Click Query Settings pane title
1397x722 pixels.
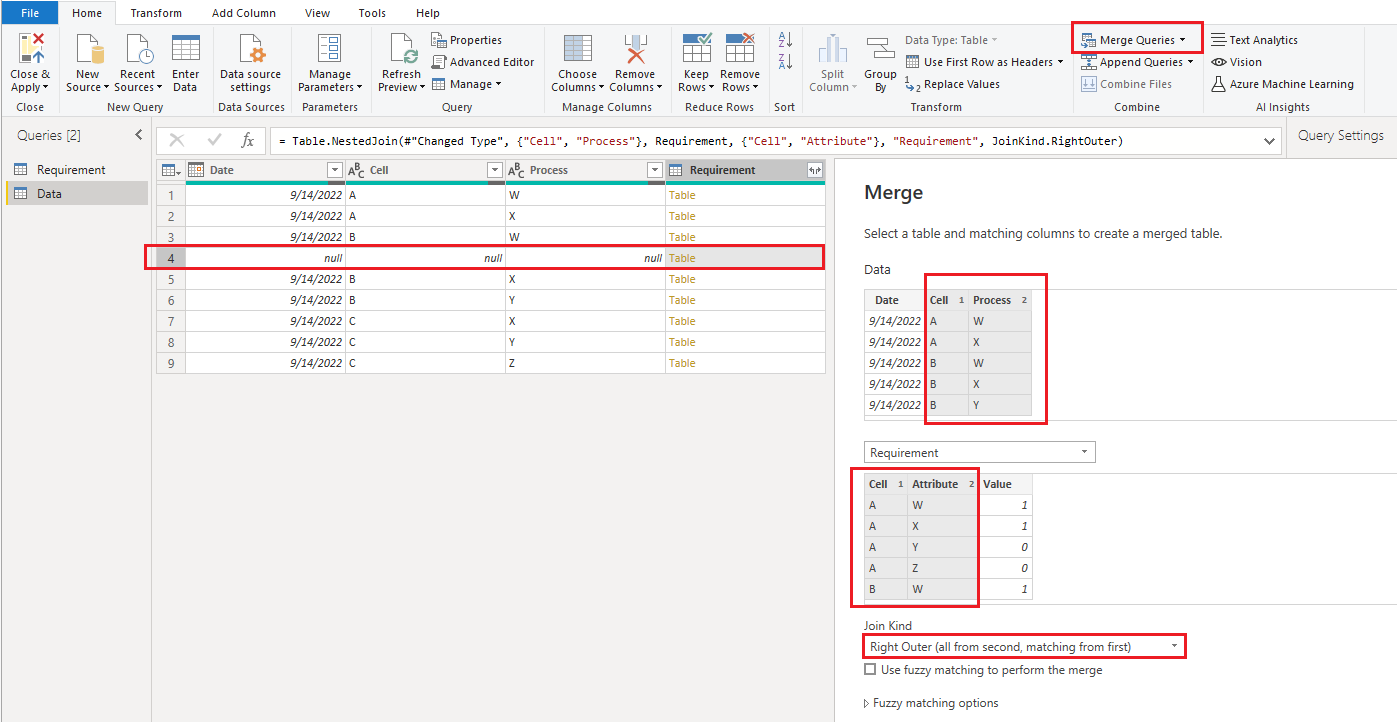[1341, 135]
